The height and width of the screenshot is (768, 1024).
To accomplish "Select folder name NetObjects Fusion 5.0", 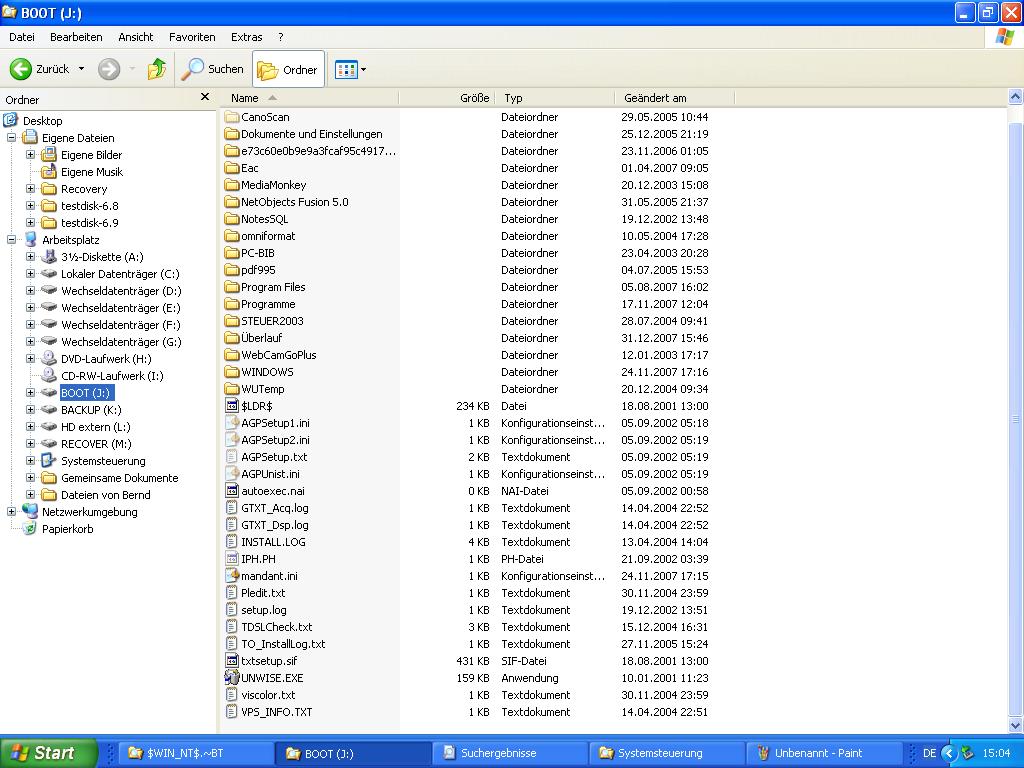I will click(x=295, y=202).
